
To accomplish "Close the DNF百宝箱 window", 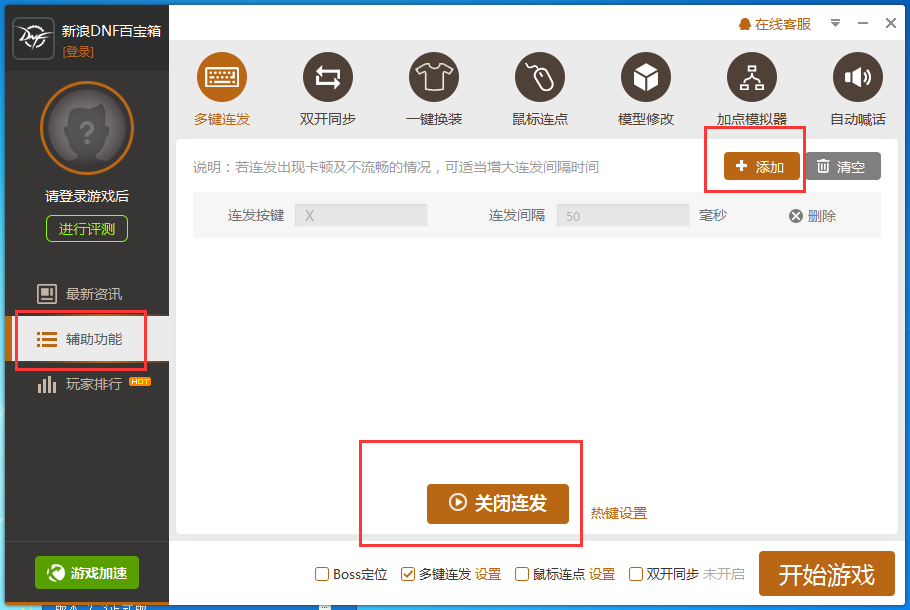I will tap(891, 23).
